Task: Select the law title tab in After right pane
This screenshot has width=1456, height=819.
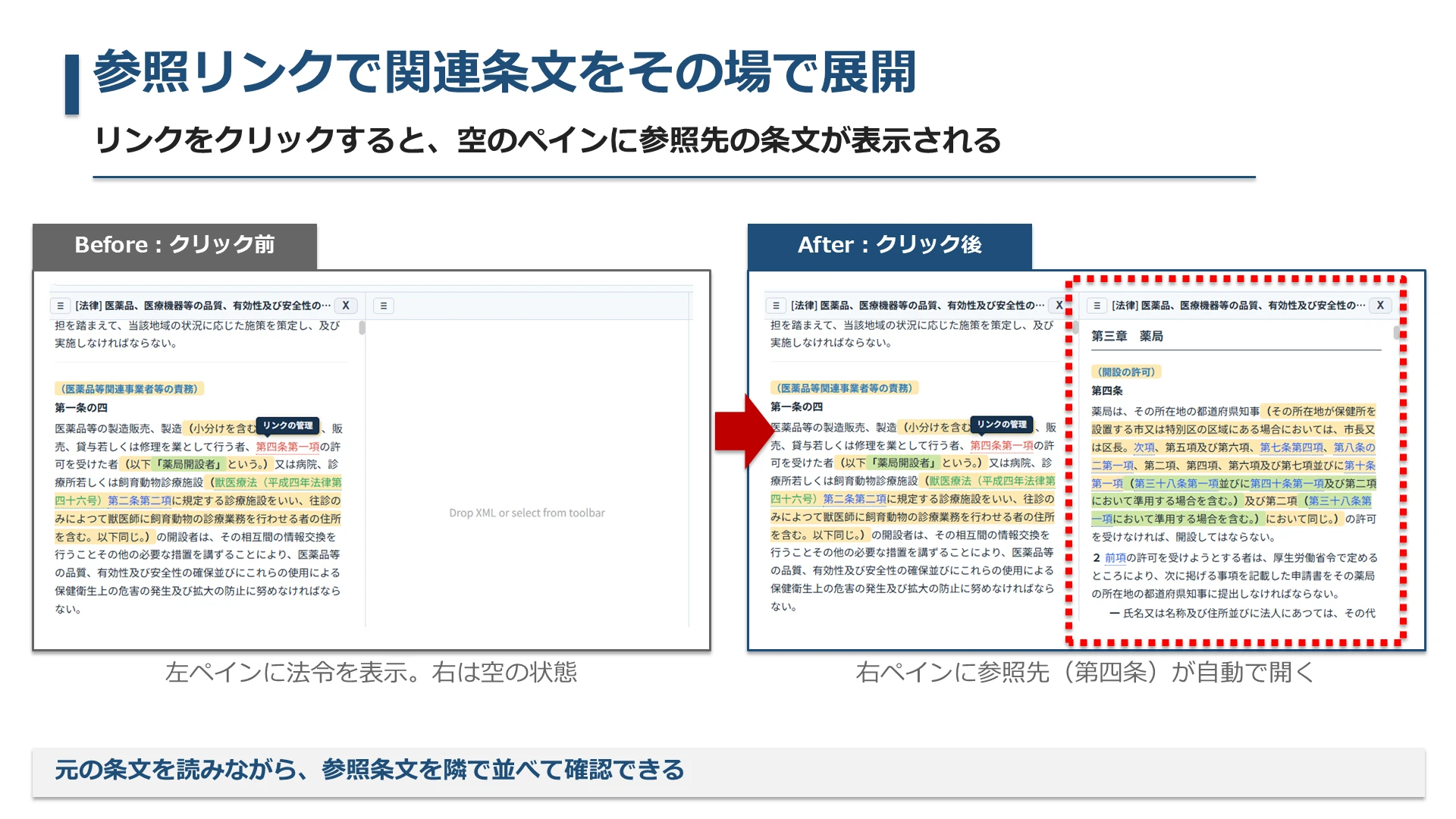Action: point(1238,306)
